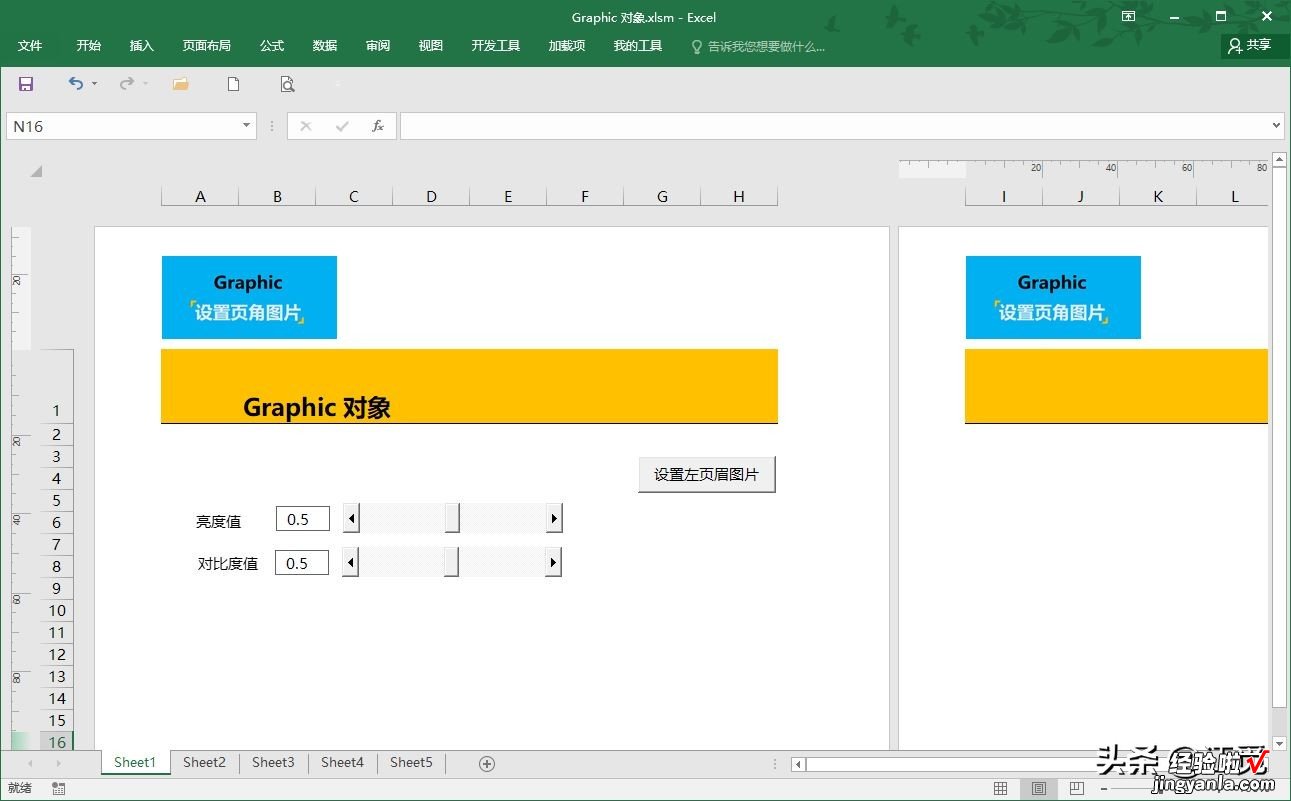Switch to Normal view in status bar

click(1000, 788)
